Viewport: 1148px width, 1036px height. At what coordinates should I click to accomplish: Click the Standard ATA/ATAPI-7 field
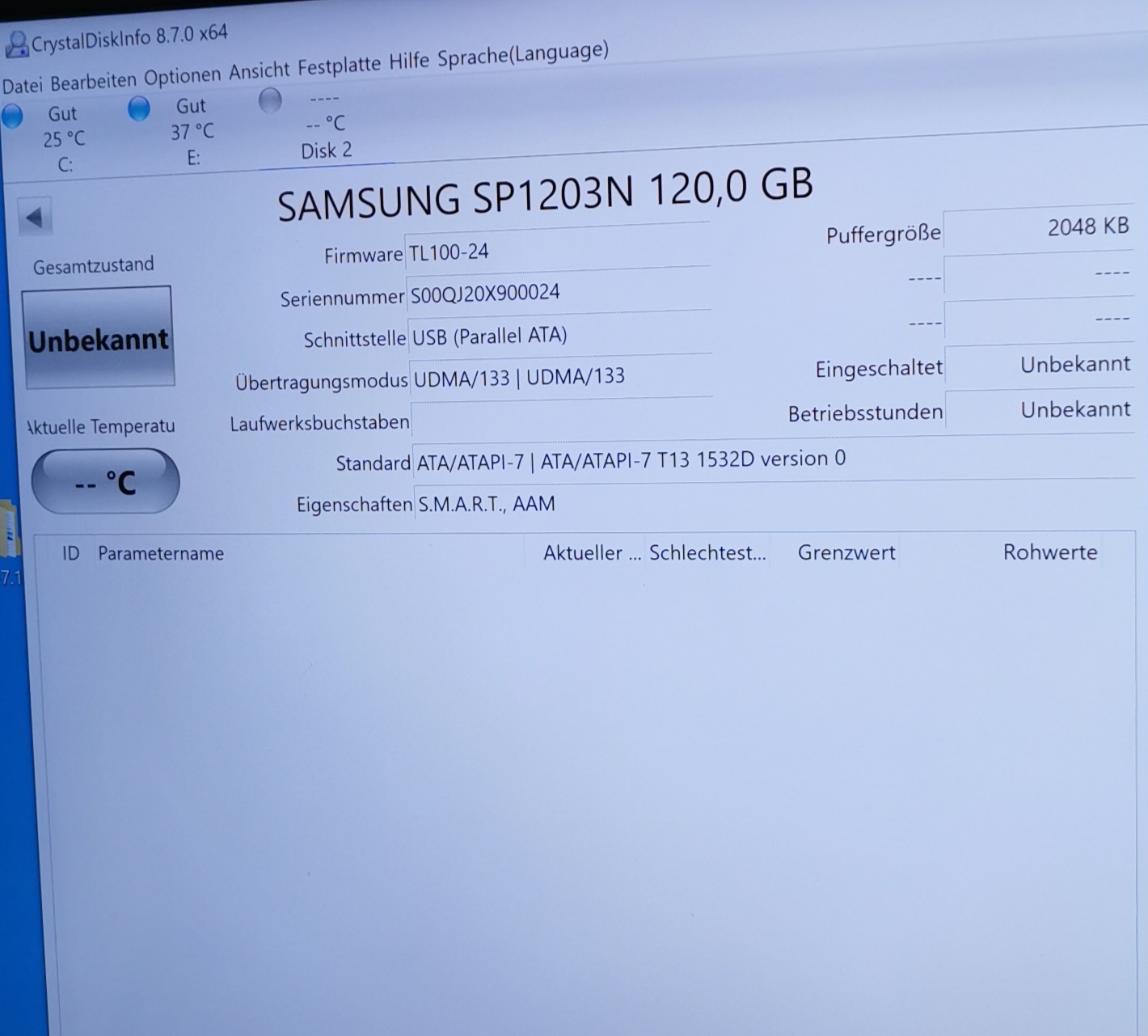[x=774, y=459]
